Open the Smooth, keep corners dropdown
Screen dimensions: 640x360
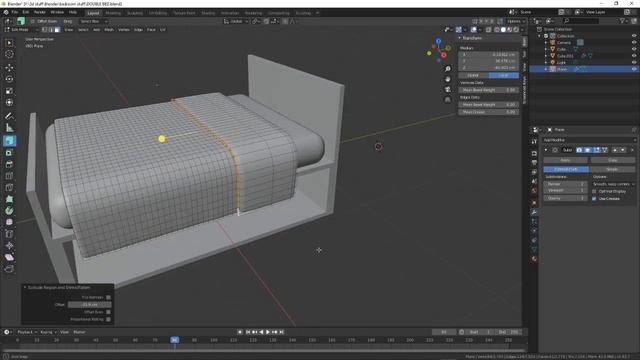tap(613, 184)
